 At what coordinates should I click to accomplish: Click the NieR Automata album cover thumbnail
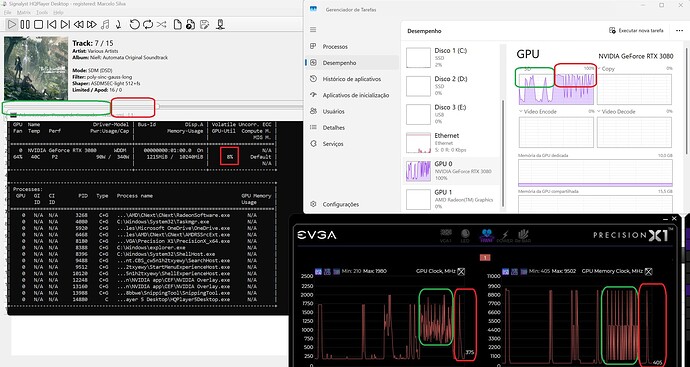[x=36, y=68]
